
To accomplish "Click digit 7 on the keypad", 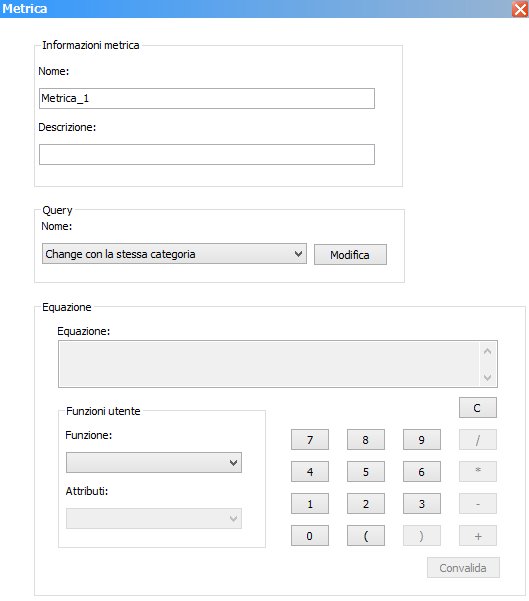I will [x=310, y=440].
